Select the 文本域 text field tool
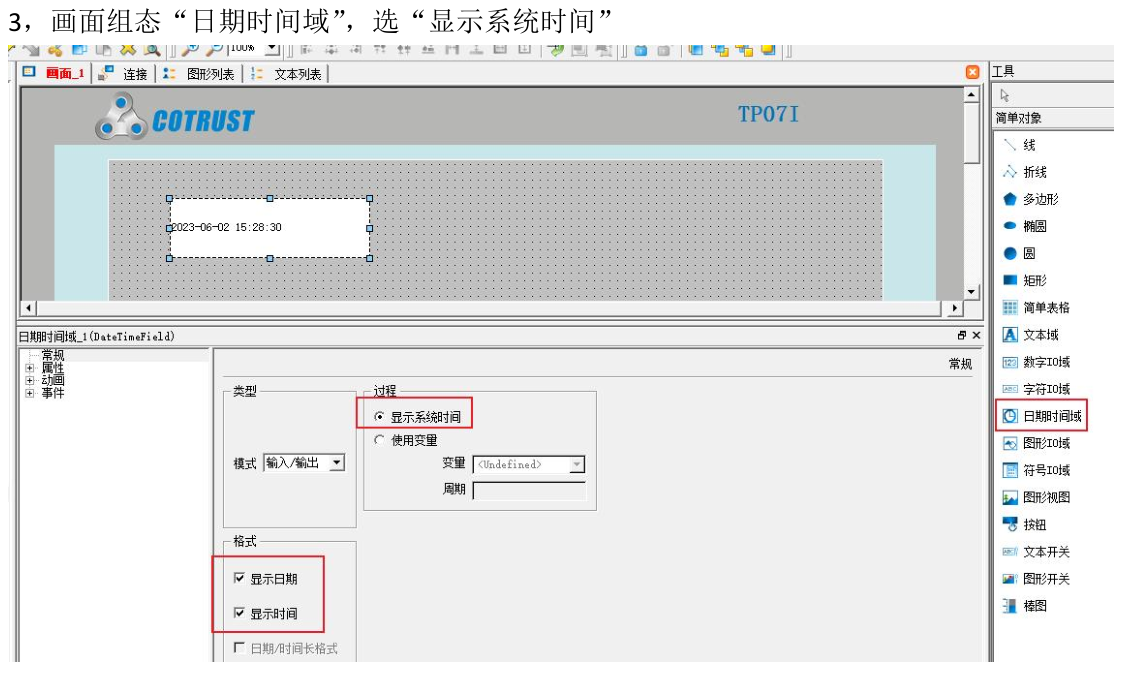The width and height of the screenshot is (1125, 686). click(1030, 335)
